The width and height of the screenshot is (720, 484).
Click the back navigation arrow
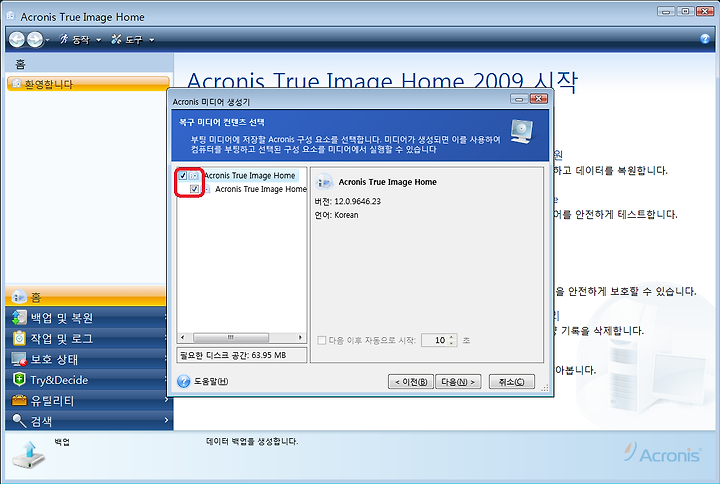(x=17, y=39)
